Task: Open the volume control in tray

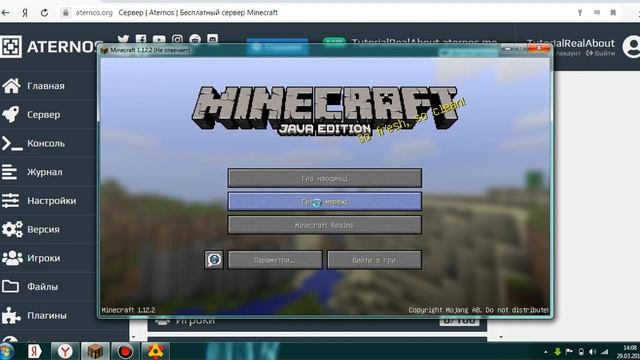Action: tap(593, 352)
